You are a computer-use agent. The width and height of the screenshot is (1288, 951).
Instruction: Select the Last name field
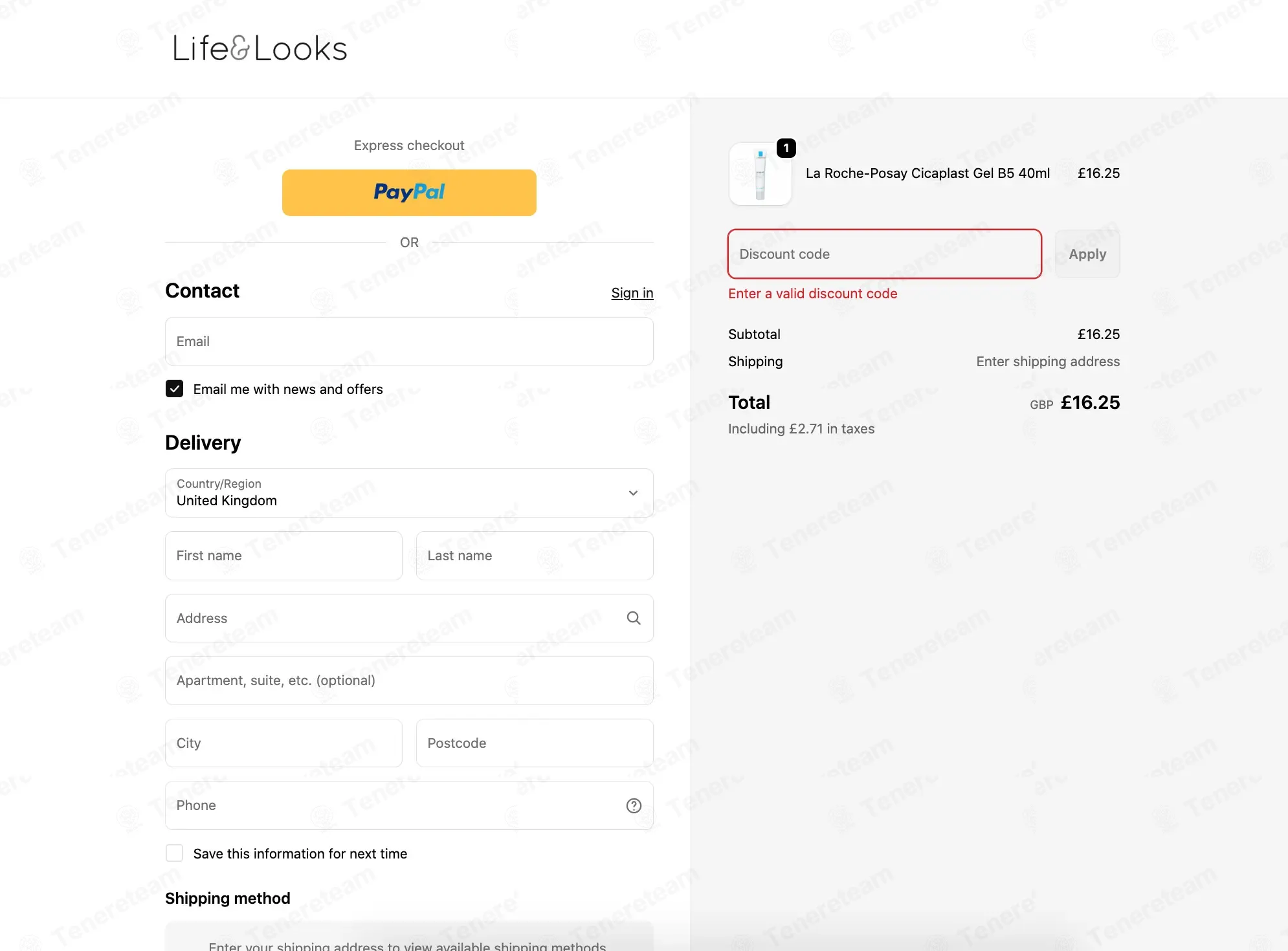[x=535, y=556]
